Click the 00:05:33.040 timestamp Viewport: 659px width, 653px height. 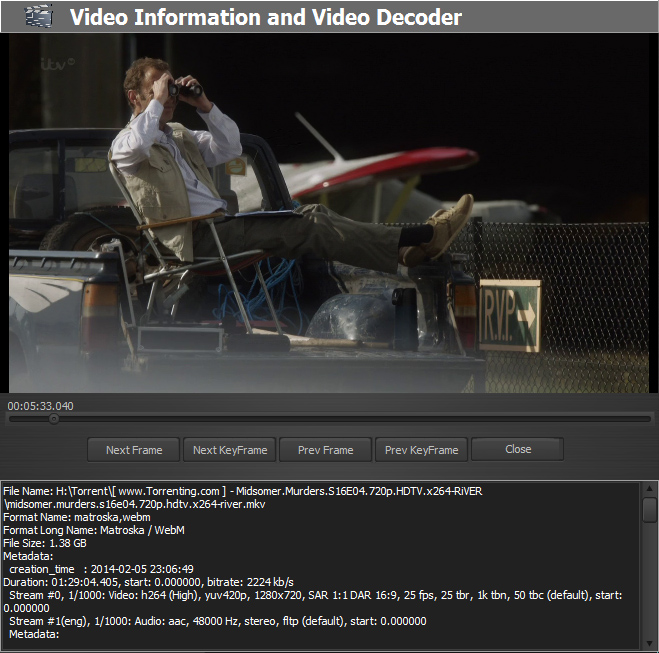(40, 406)
